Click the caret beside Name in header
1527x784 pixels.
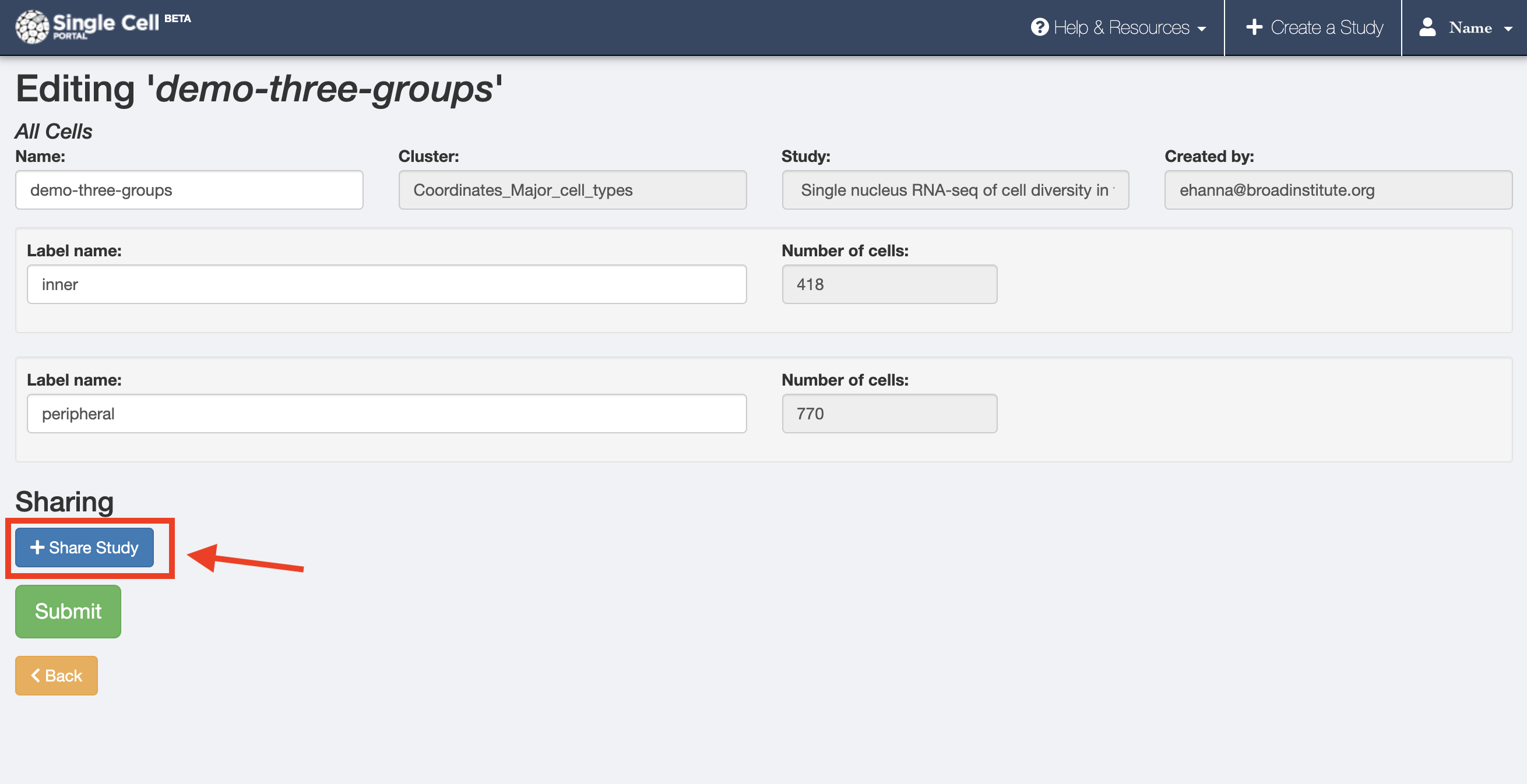tap(1509, 28)
